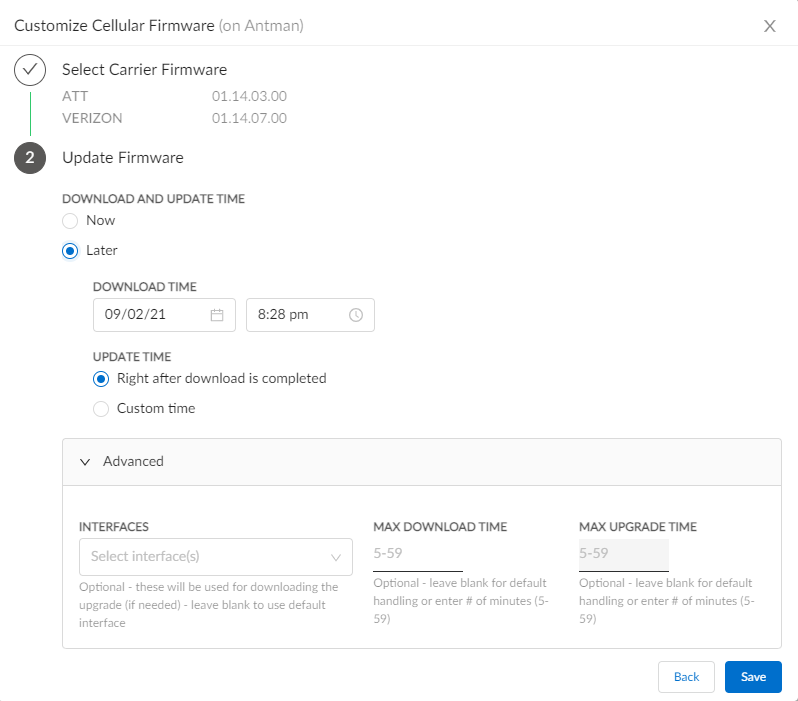Click the Max Download Time input

(x=417, y=553)
